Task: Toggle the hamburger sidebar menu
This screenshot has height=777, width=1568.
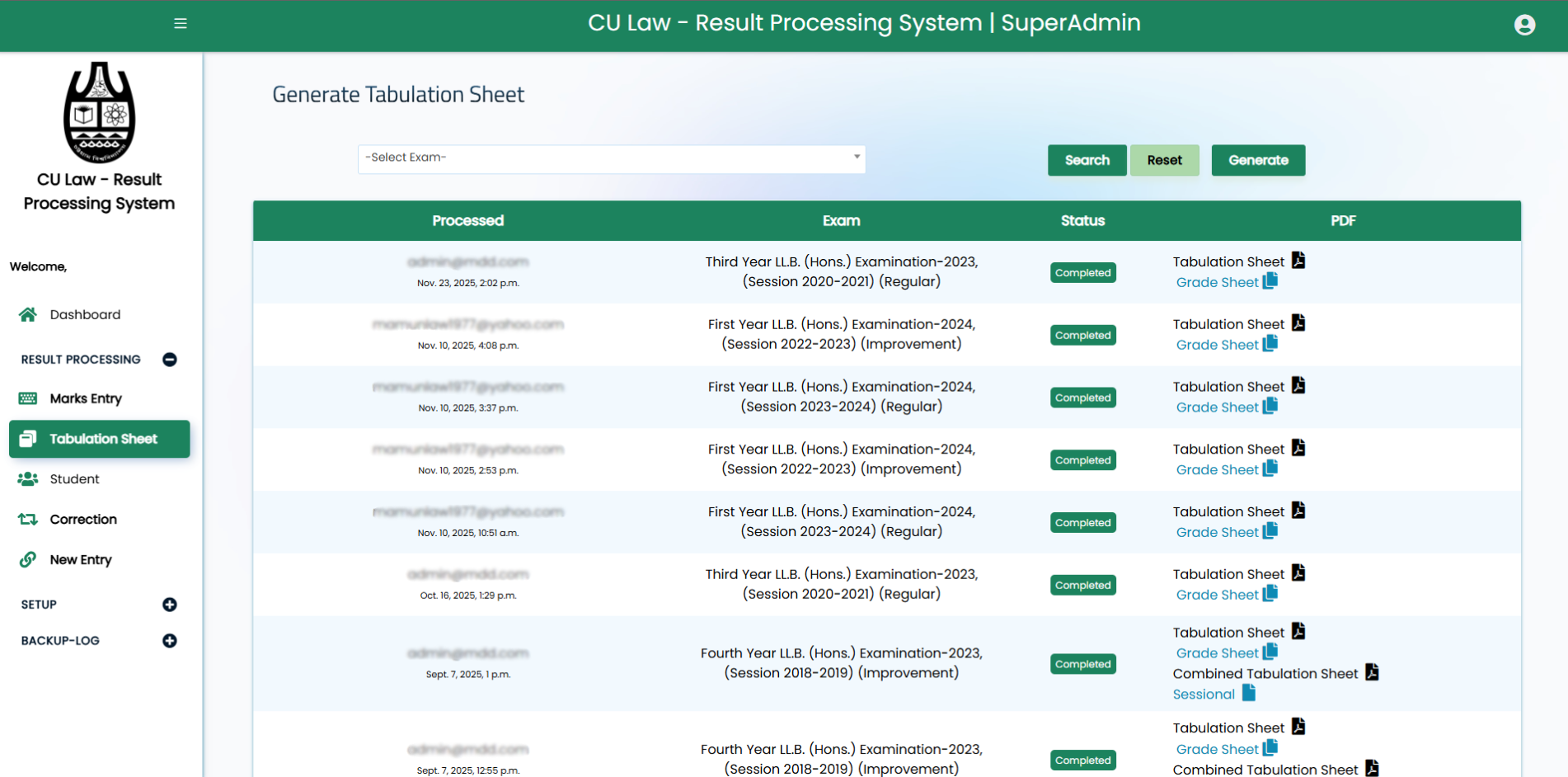Action: pyautogui.click(x=181, y=23)
